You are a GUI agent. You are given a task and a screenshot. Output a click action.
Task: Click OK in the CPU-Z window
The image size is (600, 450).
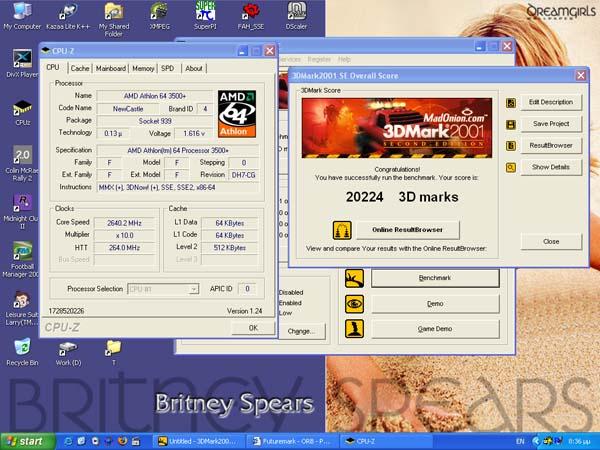click(253, 328)
